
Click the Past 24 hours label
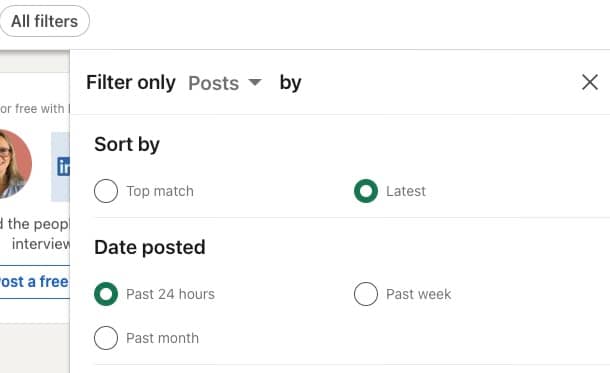(x=170, y=294)
